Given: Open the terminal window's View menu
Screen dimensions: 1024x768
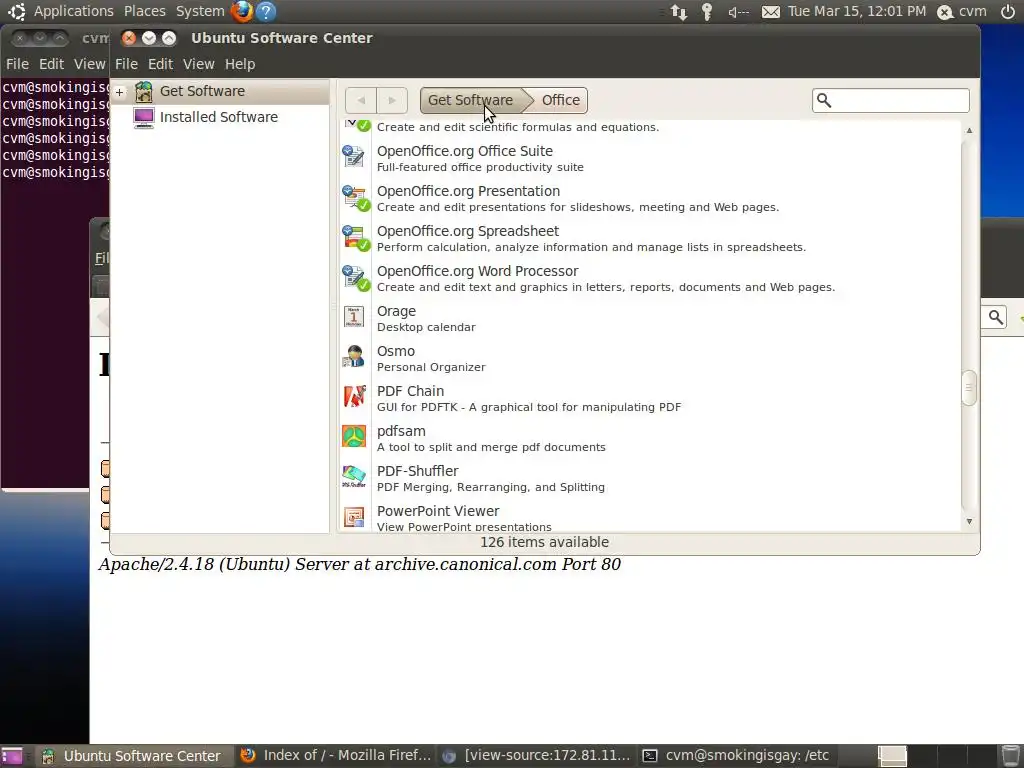Looking at the screenshot, I should click(89, 64).
